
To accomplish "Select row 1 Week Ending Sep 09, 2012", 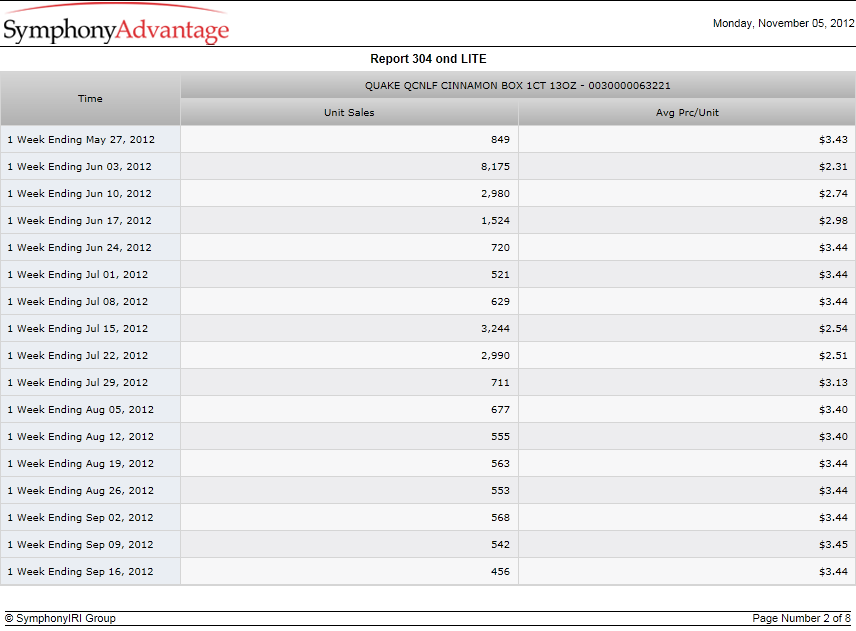I will coord(428,545).
